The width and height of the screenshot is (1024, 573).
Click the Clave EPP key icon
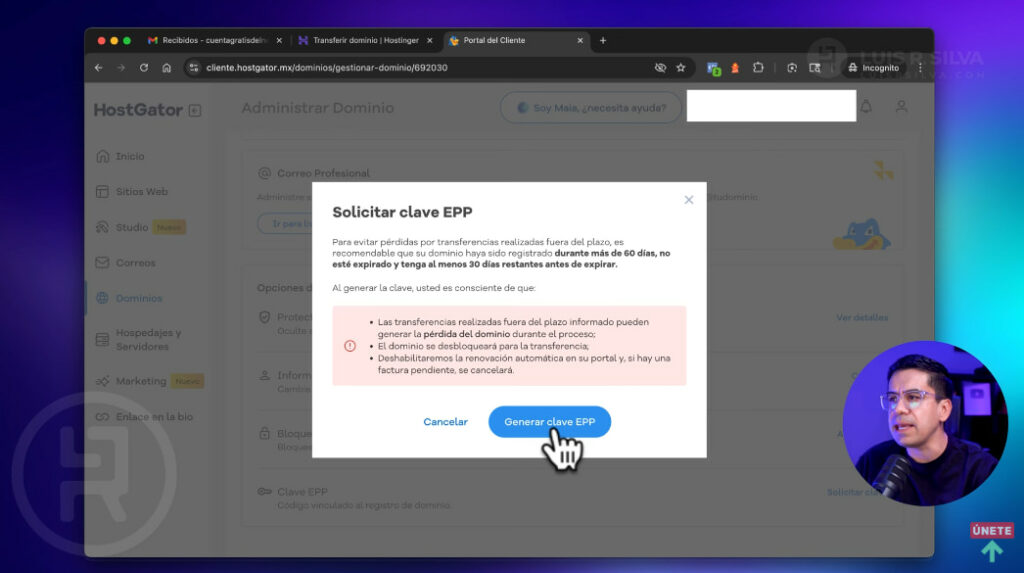(x=264, y=491)
